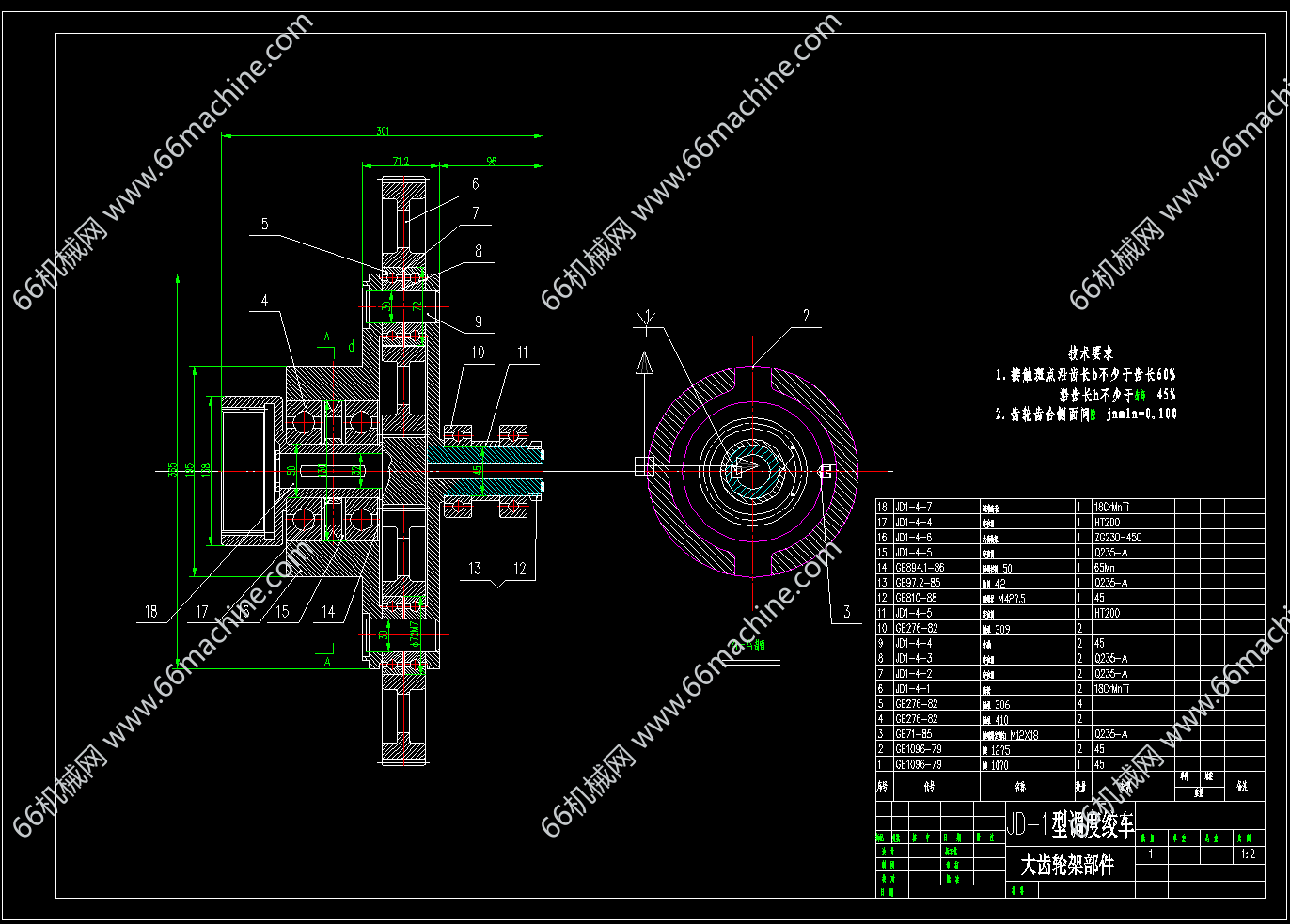The width and height of the screenshot is (1290, 924).
Task: Select callout number 6 beside the gear rim
Action: coord(476,184)
